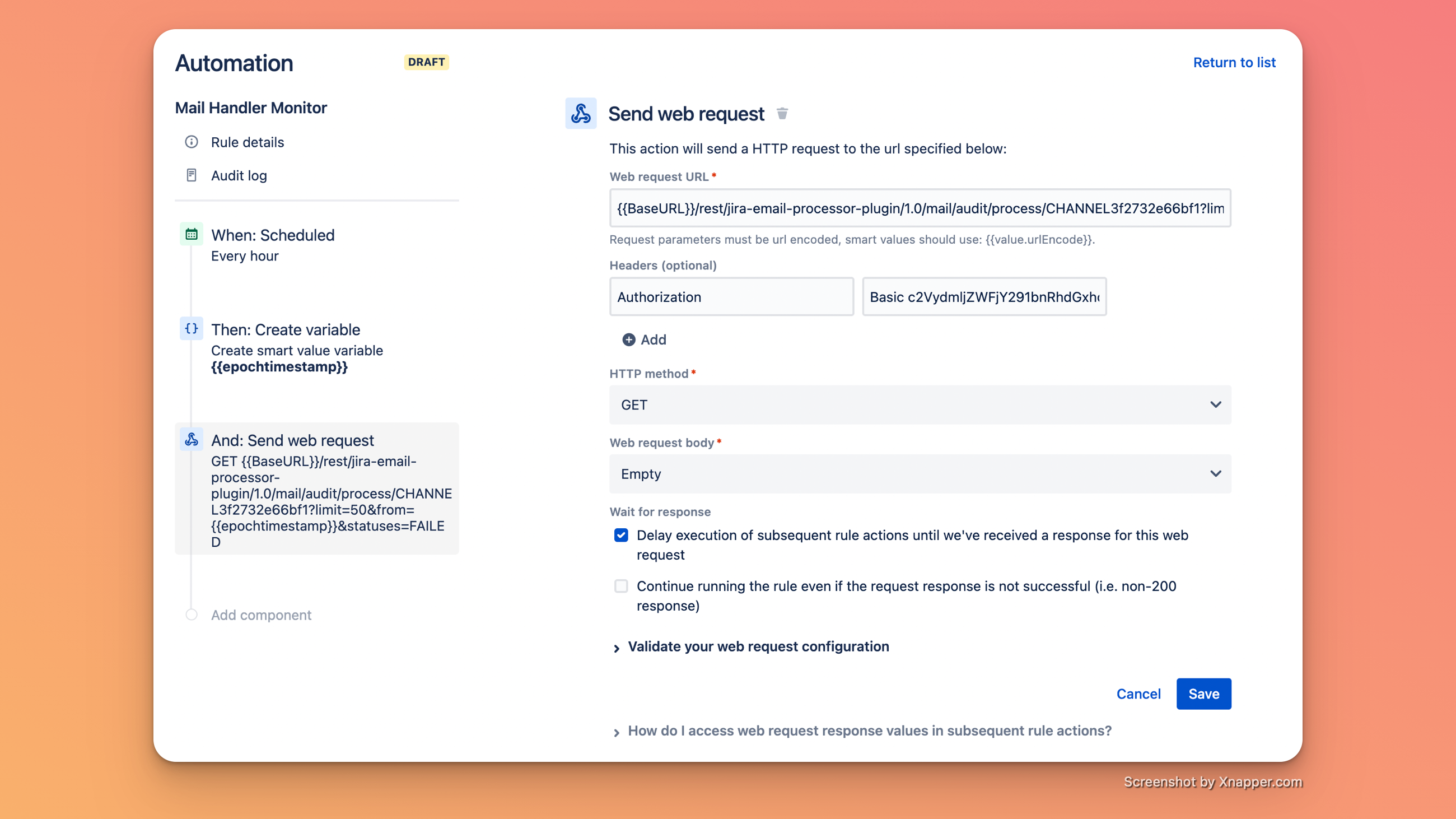1456x819 pixels.
Task: Click the curly braces icon for Create variable
Action: tap(192, 328)
